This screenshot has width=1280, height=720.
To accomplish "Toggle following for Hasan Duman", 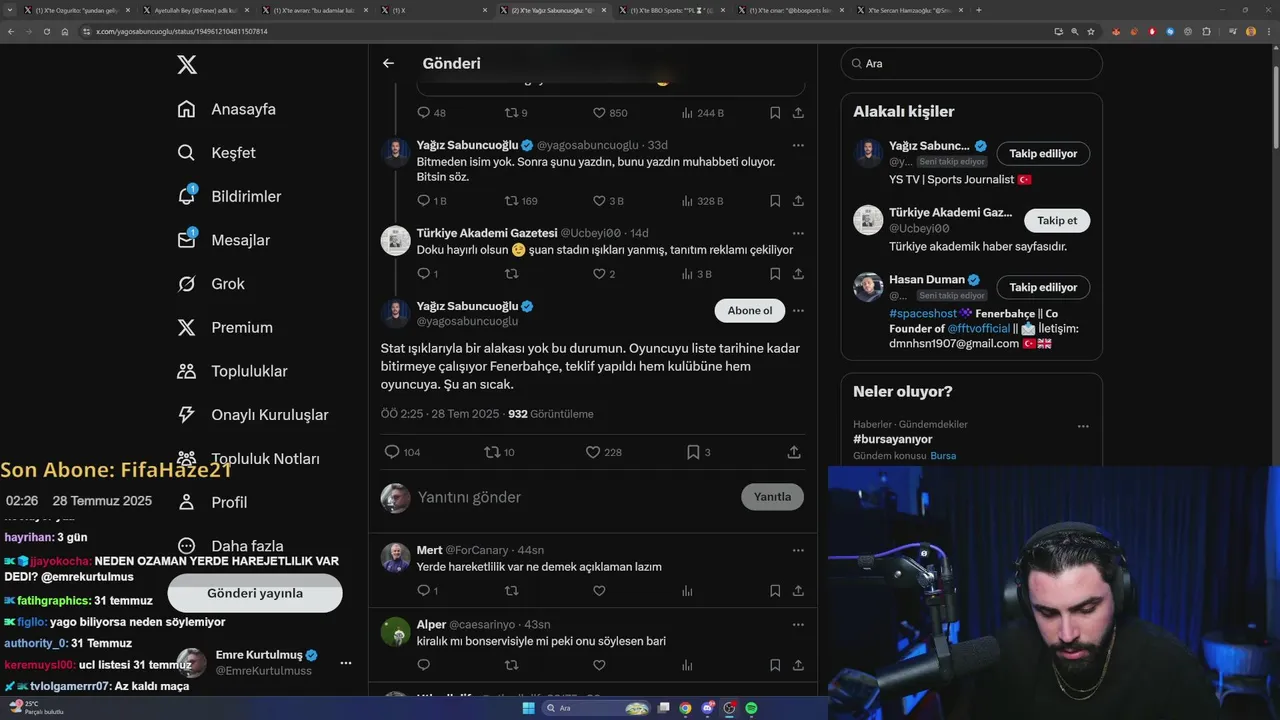I will click(x=1043, y=287).
